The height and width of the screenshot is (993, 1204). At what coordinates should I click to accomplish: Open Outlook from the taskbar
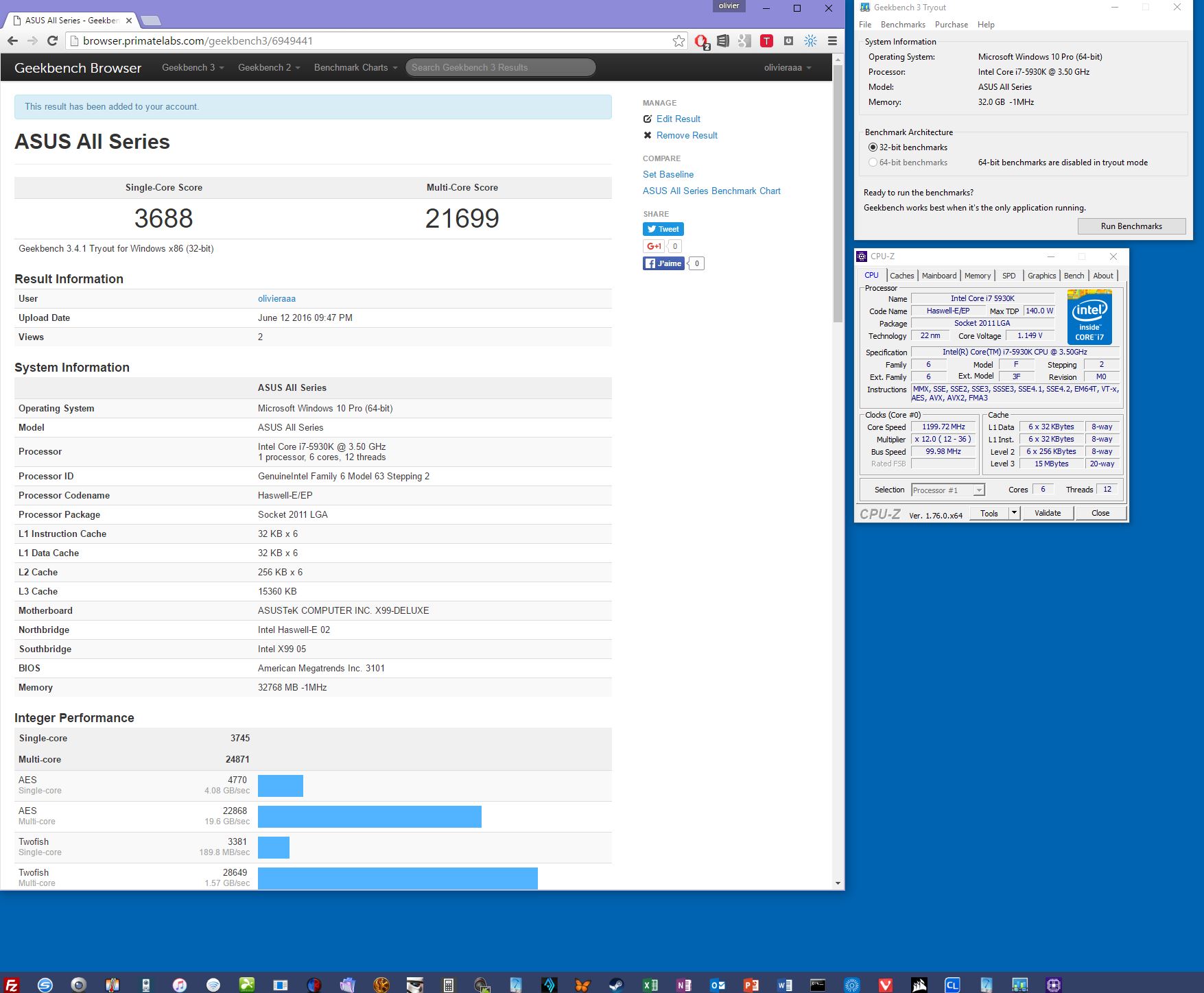(x=718, y=985)
